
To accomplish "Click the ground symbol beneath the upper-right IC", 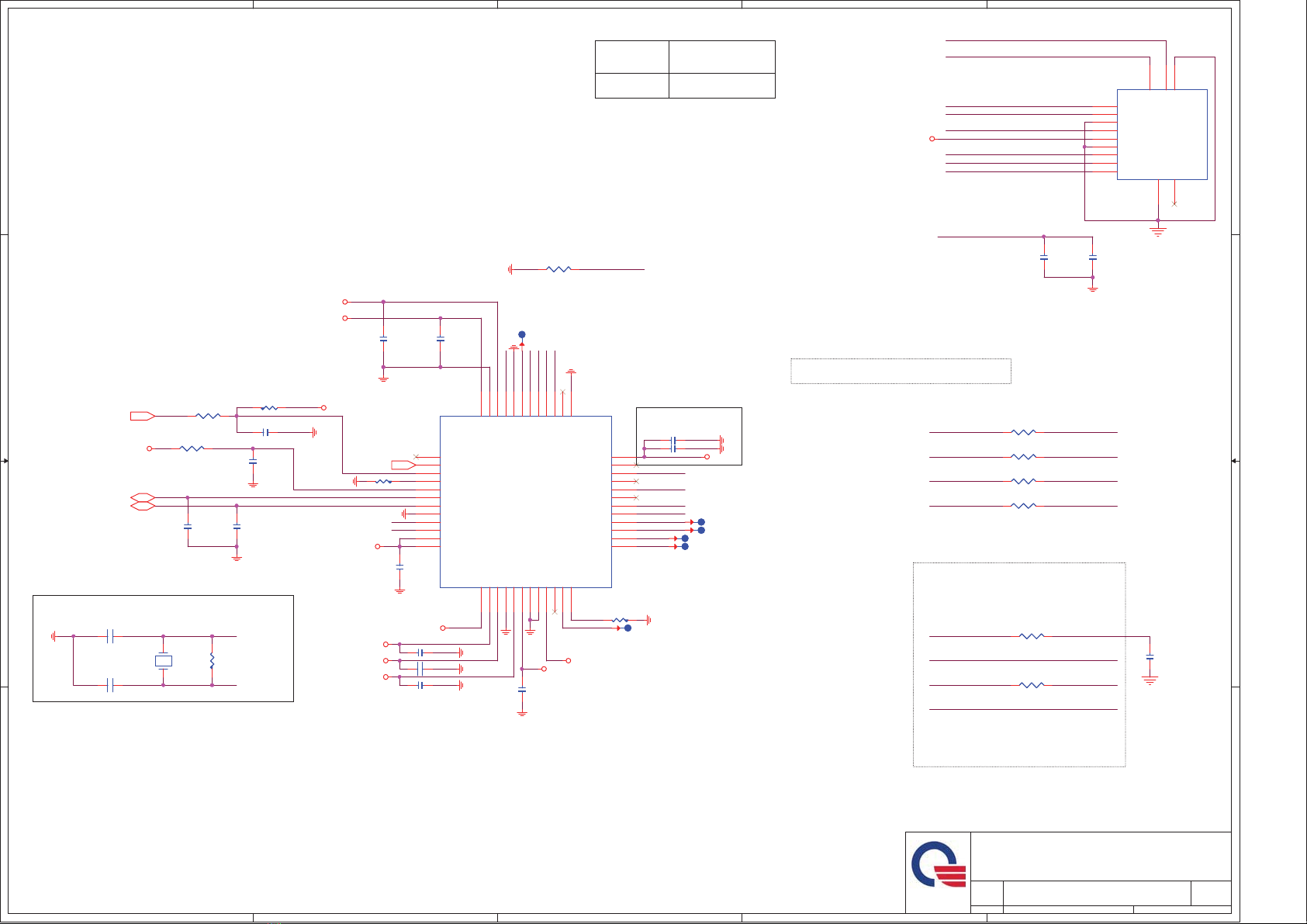I will [1158, 231].
